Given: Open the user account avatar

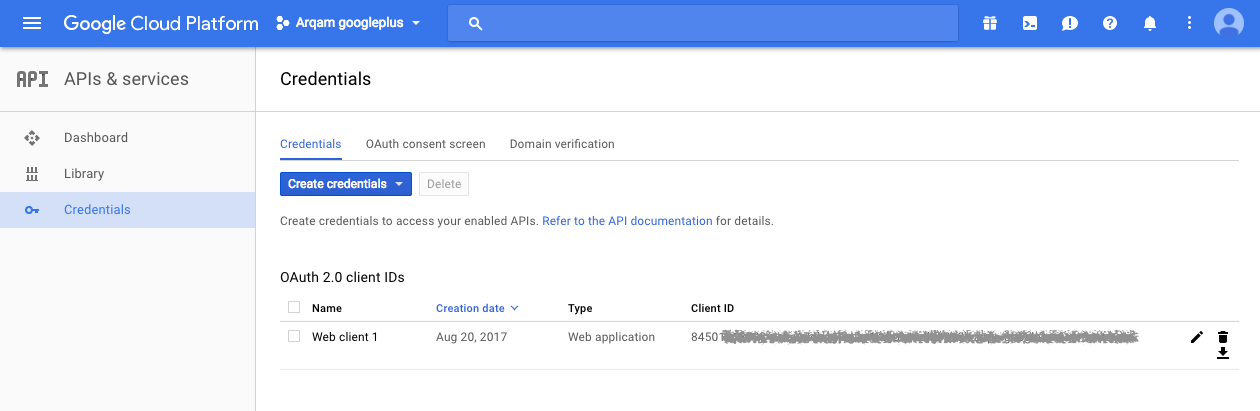Looking at the screenshot, I should (x=1228, y=23).
